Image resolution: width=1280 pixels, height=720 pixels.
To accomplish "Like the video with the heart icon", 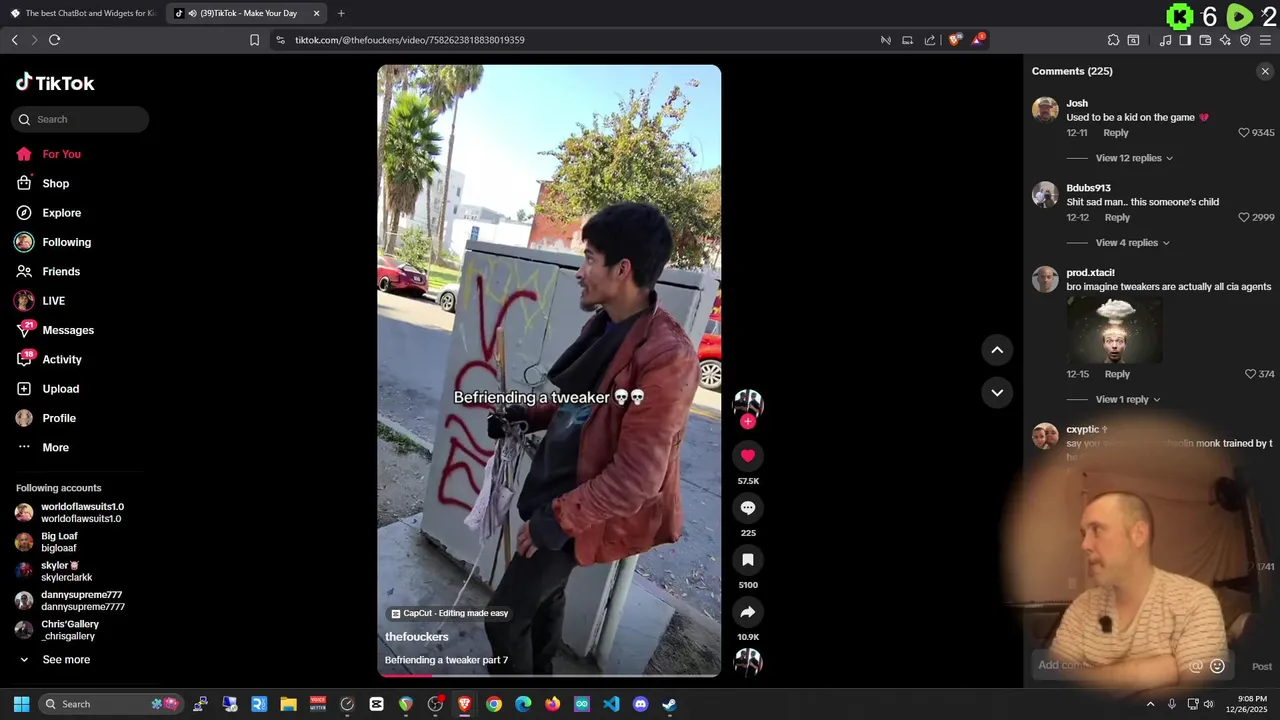I will [747, 456].
